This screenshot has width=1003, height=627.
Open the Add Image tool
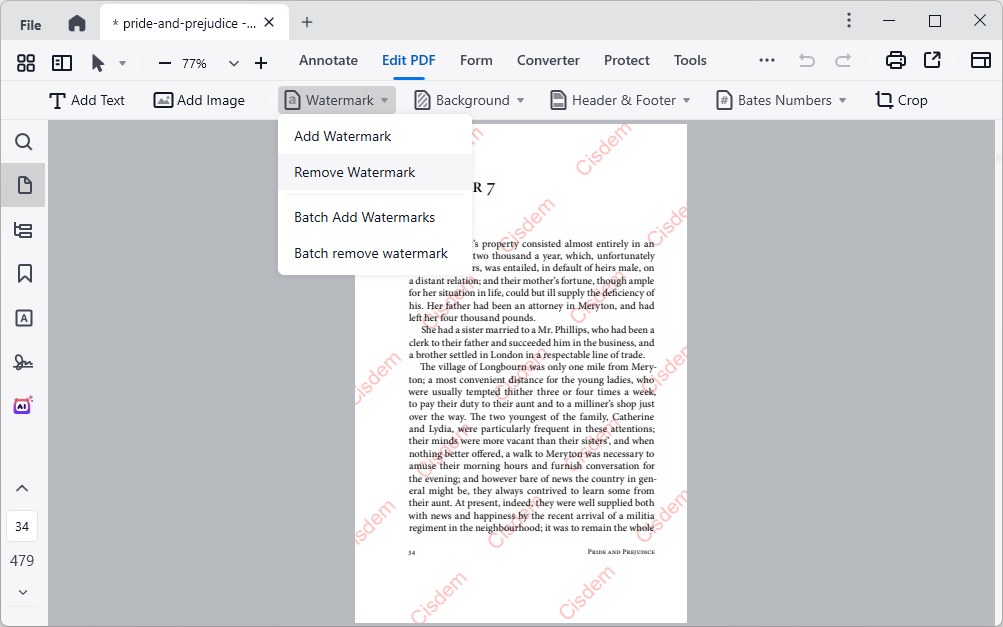point(199,100)
